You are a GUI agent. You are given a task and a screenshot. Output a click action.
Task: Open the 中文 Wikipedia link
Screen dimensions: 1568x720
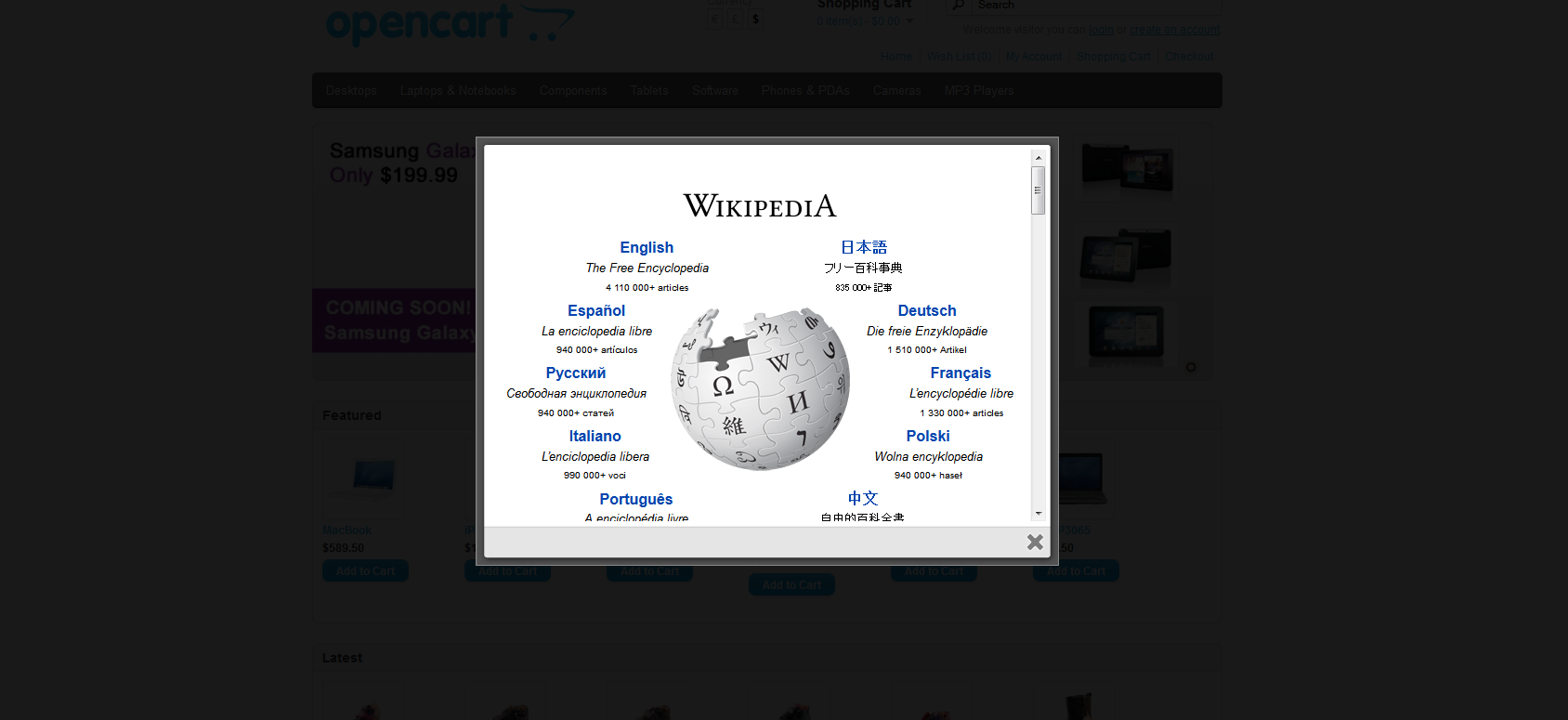tap(863, 498)
